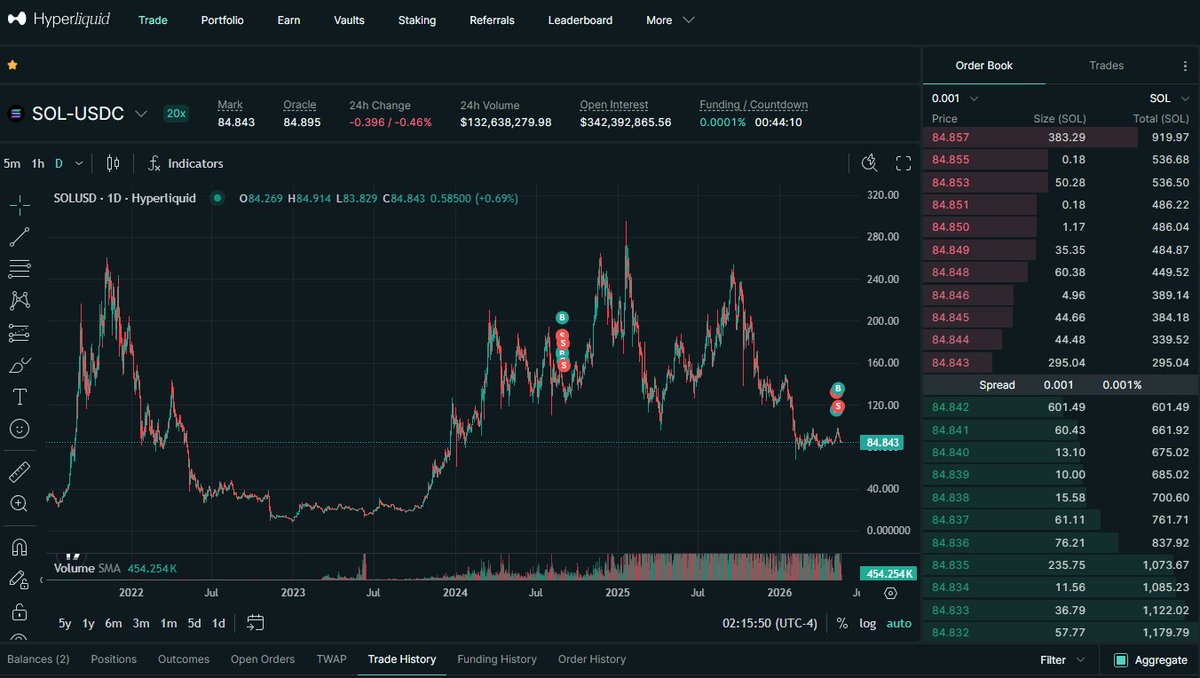Click bid price 84.842 in order book
Screen dimensions: 1200x678
click(x=950, y=407)
